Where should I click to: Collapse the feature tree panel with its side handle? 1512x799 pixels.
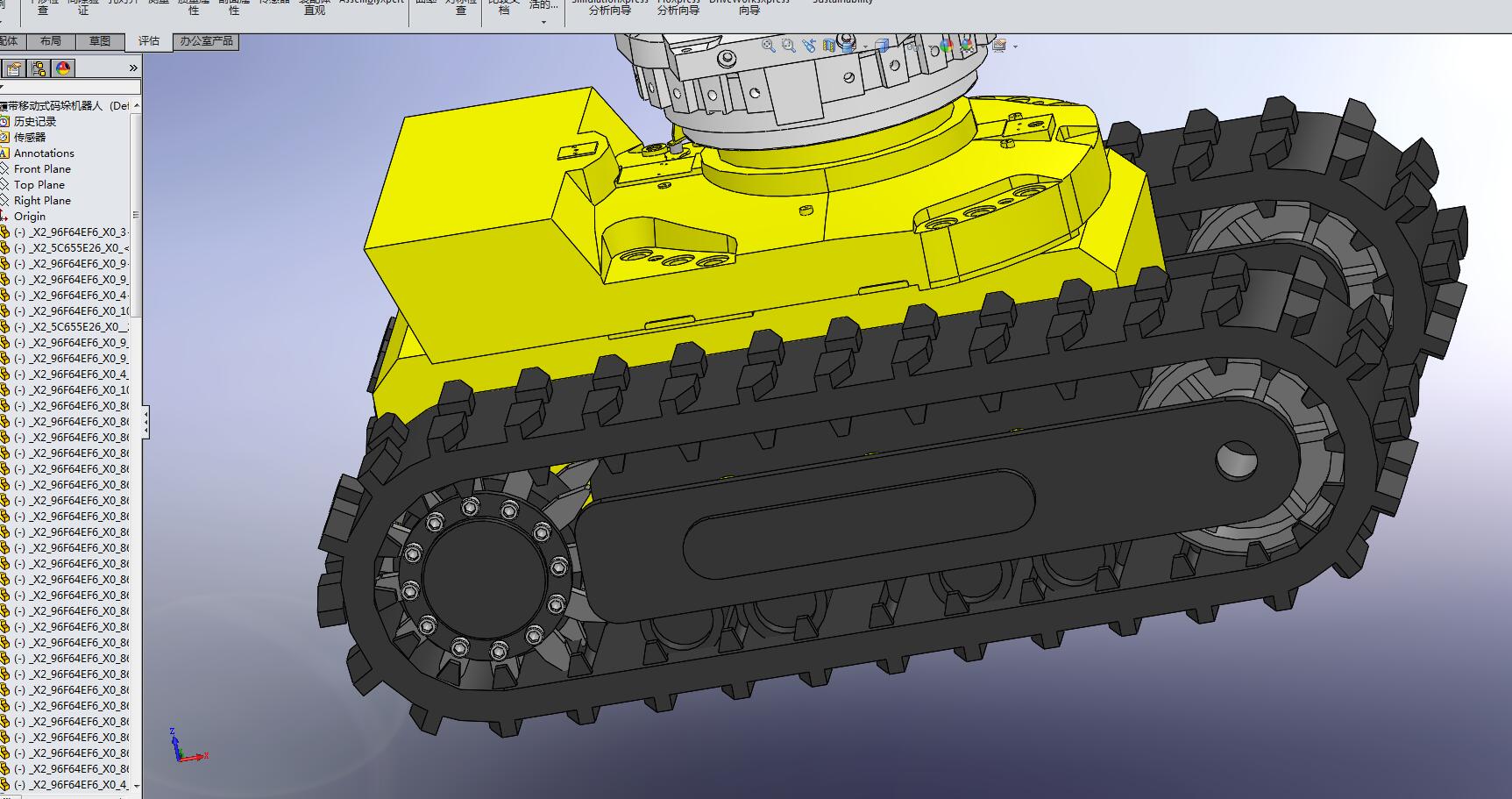click(146, 423)
